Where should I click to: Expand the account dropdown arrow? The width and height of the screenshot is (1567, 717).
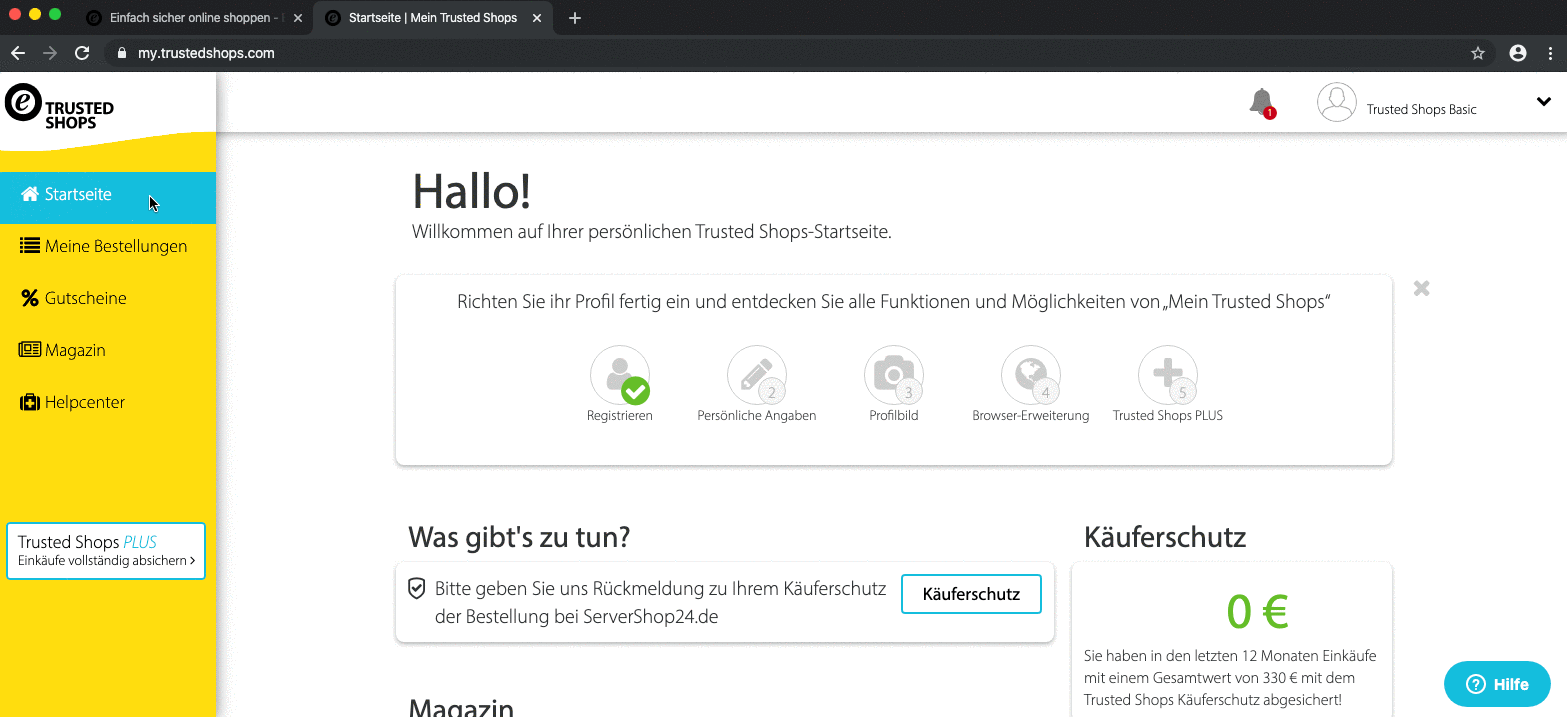coord(1543,102)
